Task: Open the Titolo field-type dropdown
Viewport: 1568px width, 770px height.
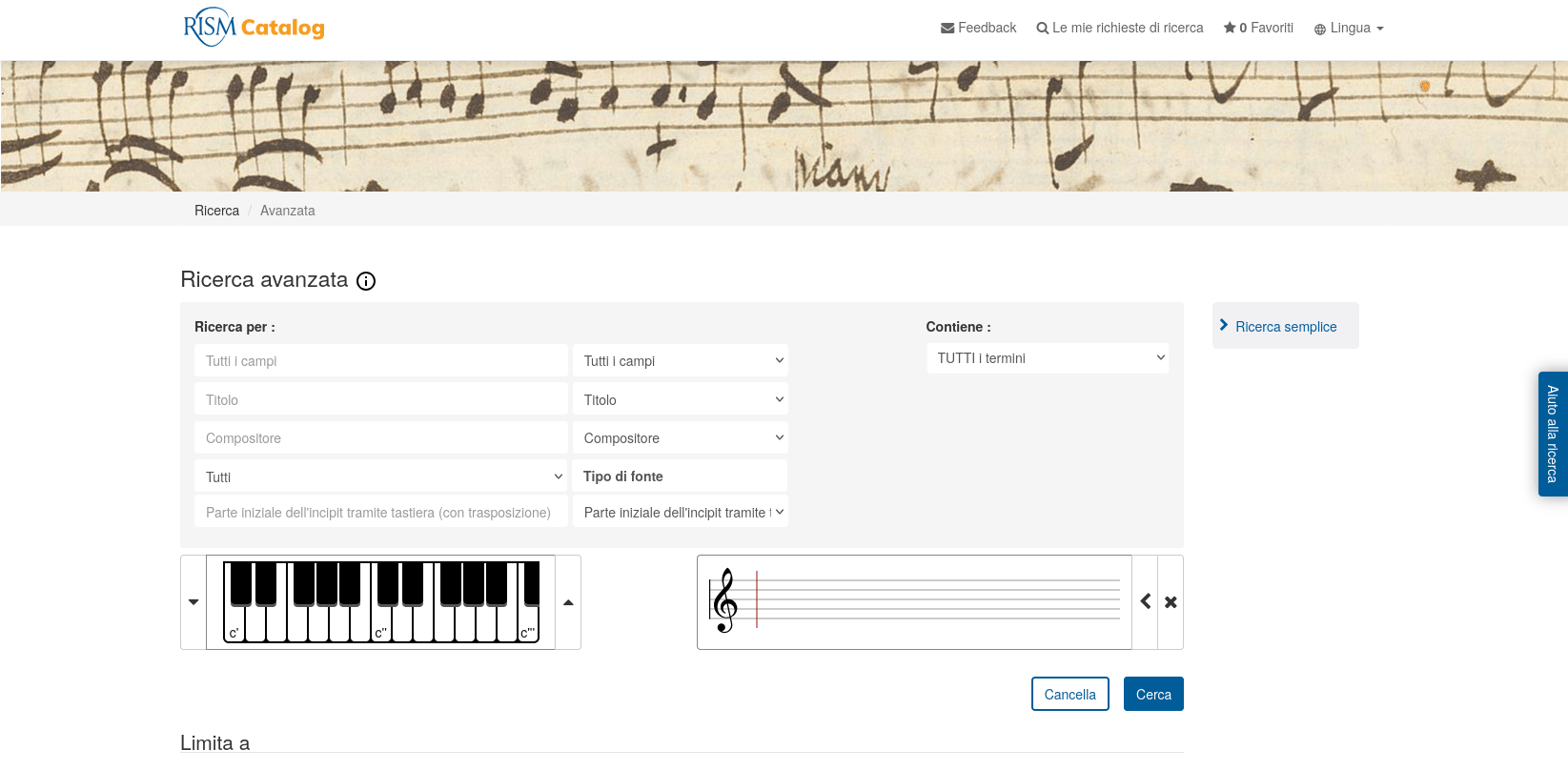Action: 680,400
